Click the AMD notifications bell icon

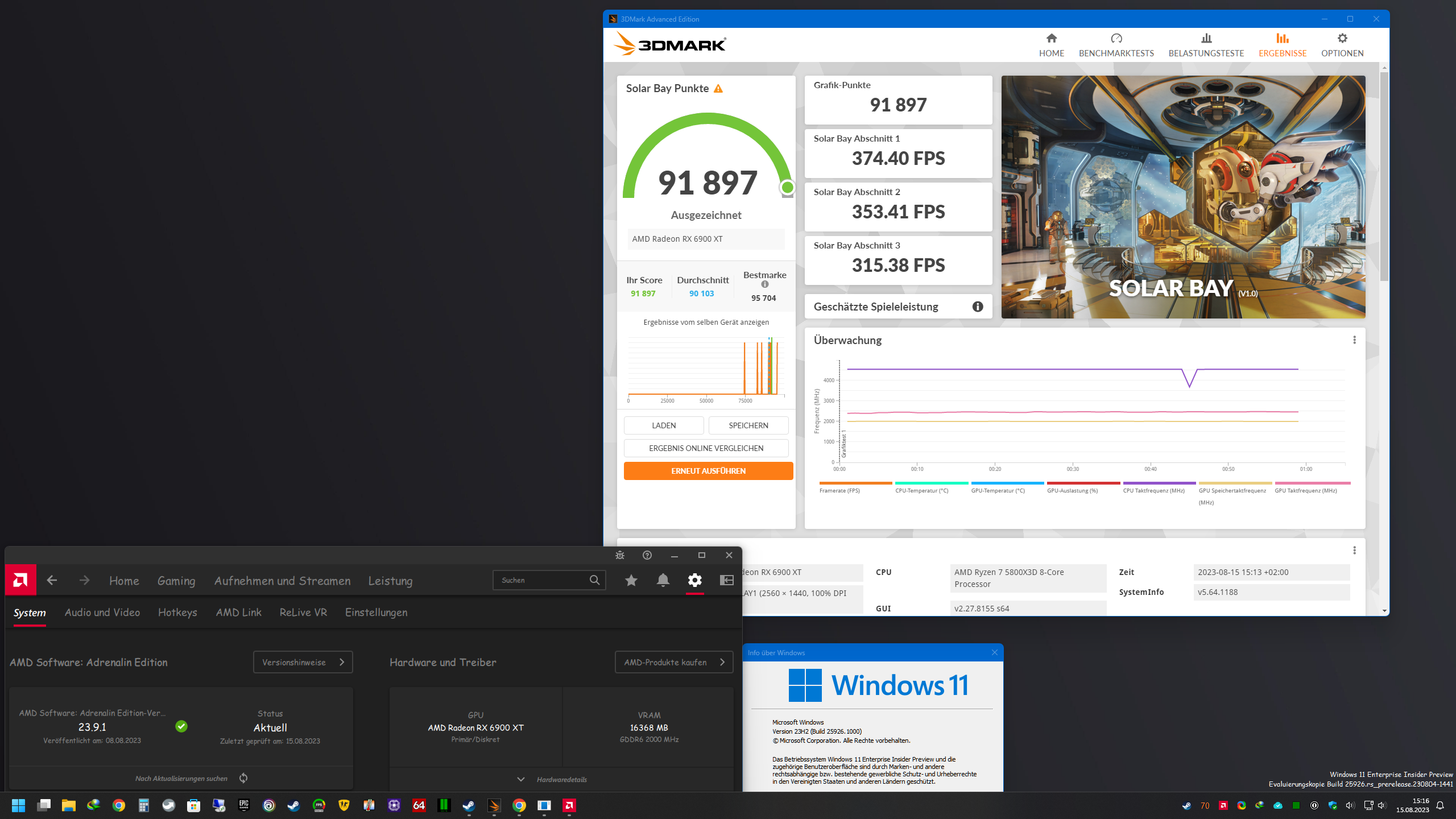click(x=663, y=580)
